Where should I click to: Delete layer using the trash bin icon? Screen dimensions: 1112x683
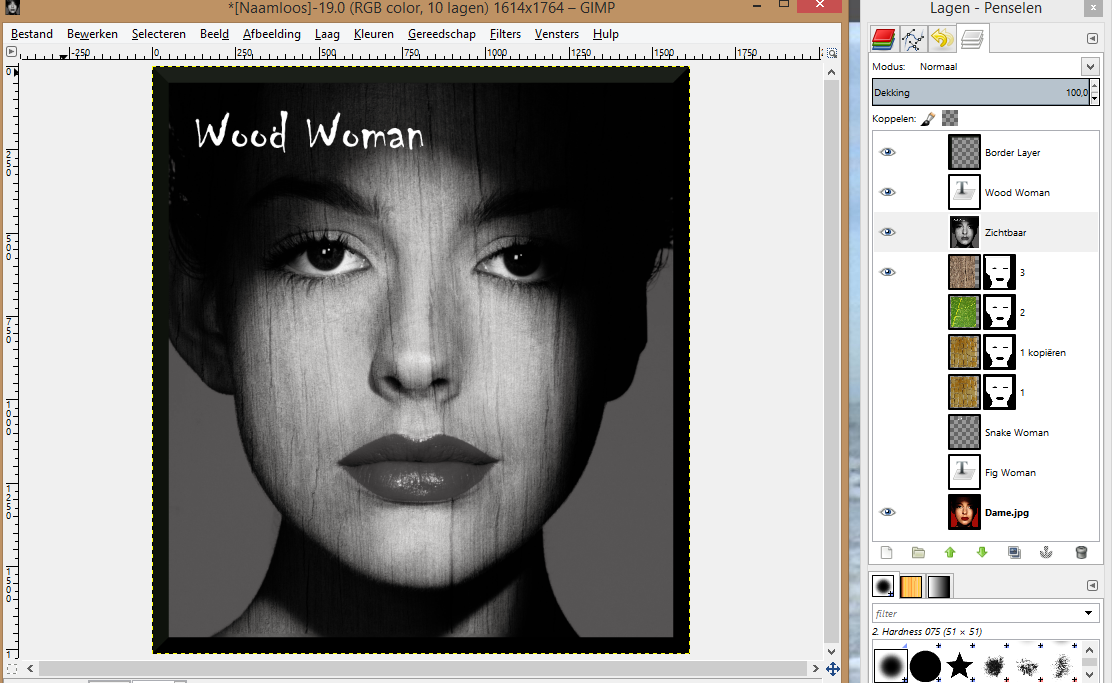[1080, 552]
